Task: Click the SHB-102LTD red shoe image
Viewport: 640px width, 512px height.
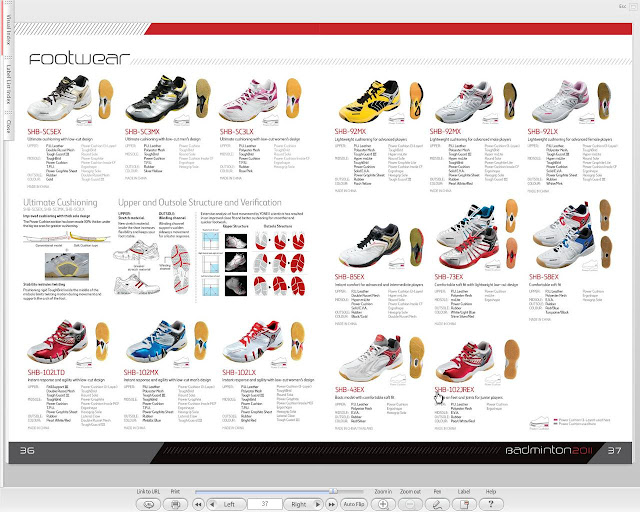Action: (x=57, y=342)
